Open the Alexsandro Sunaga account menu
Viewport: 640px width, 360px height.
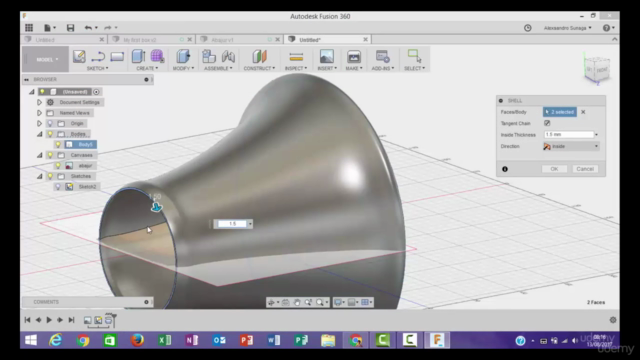tap(567, 28)
